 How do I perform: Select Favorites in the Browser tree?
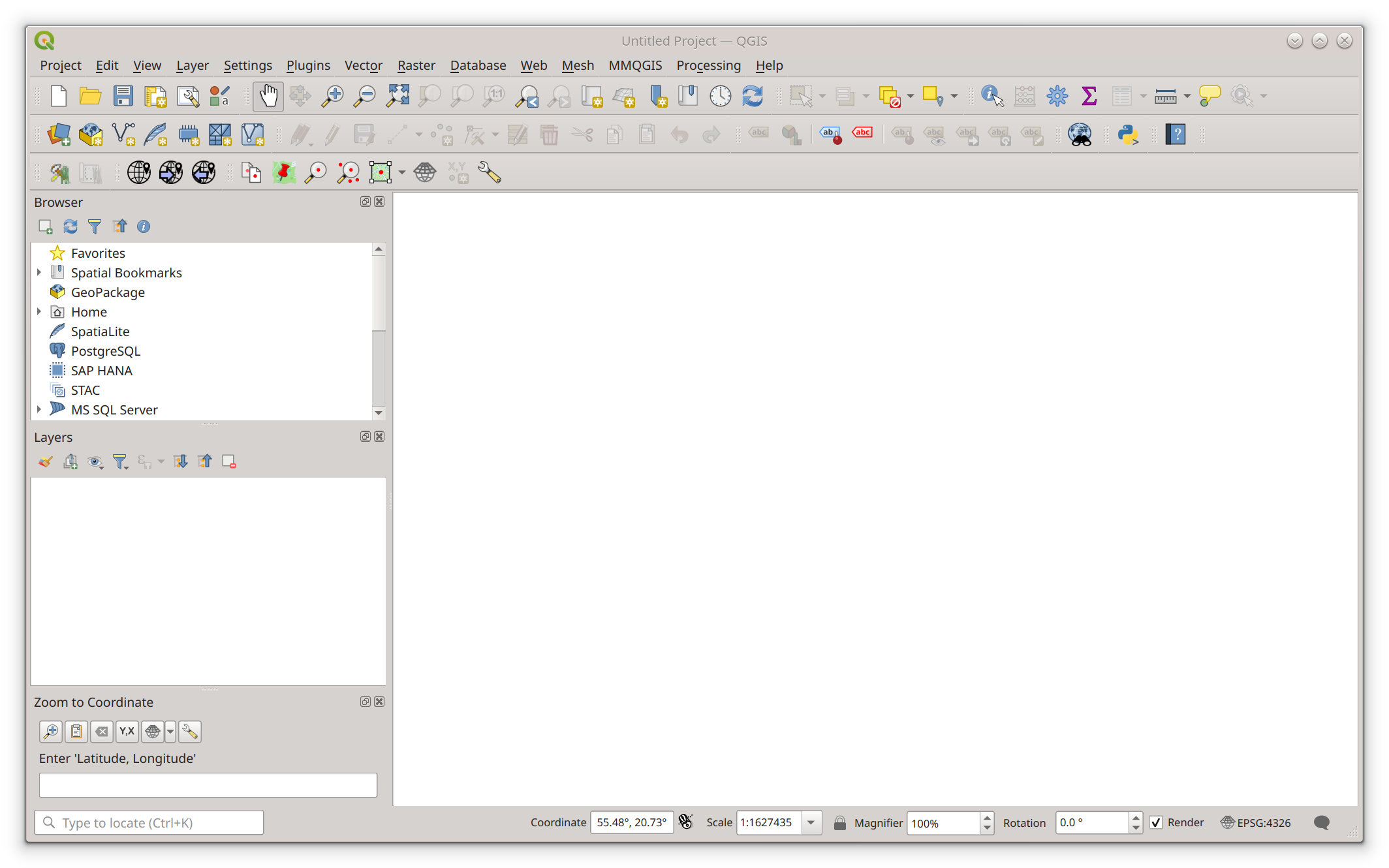98,253
